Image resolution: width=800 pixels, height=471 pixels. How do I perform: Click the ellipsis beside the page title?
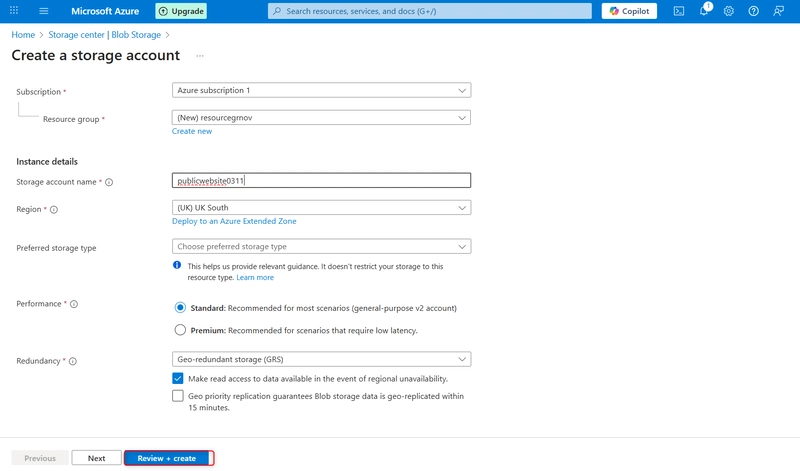200,56
